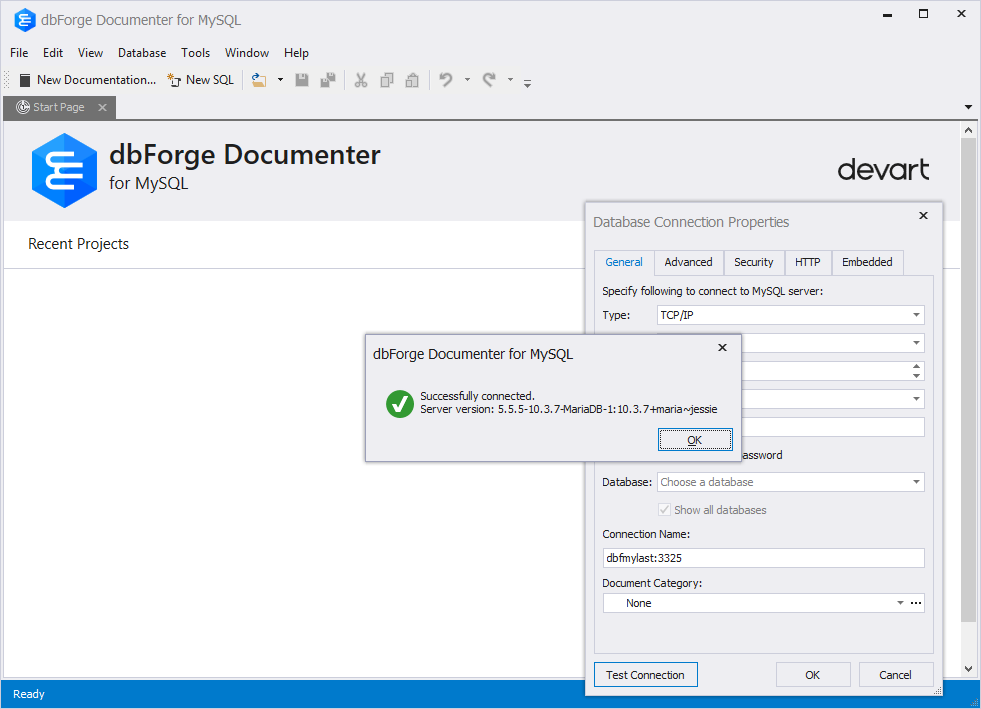The height and width of the screenshot is (709, 981).
Task: Click the Connection Name input field
Action: pos(763,558)
